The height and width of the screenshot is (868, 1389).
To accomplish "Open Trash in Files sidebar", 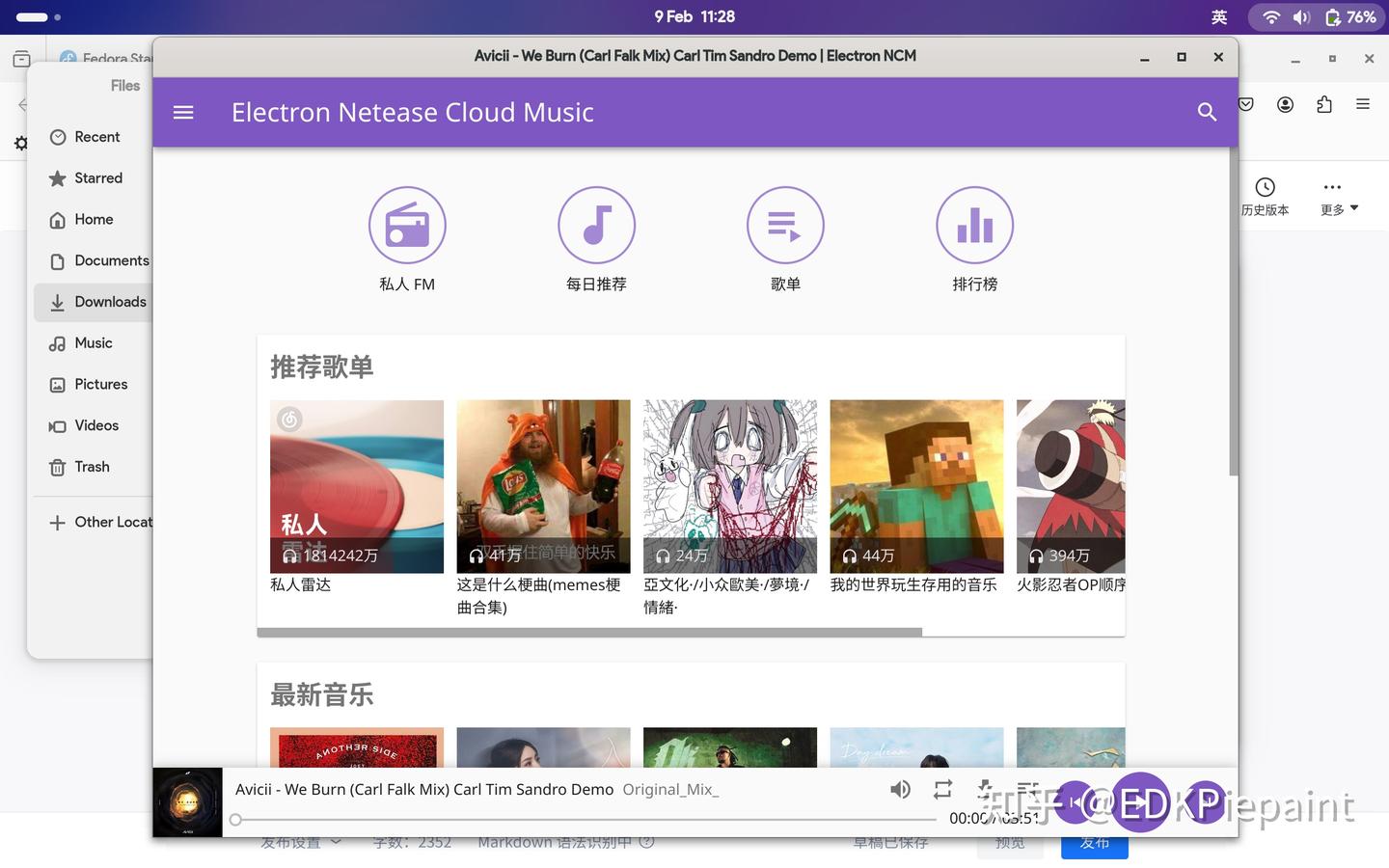I will click(x=93, y=467).
